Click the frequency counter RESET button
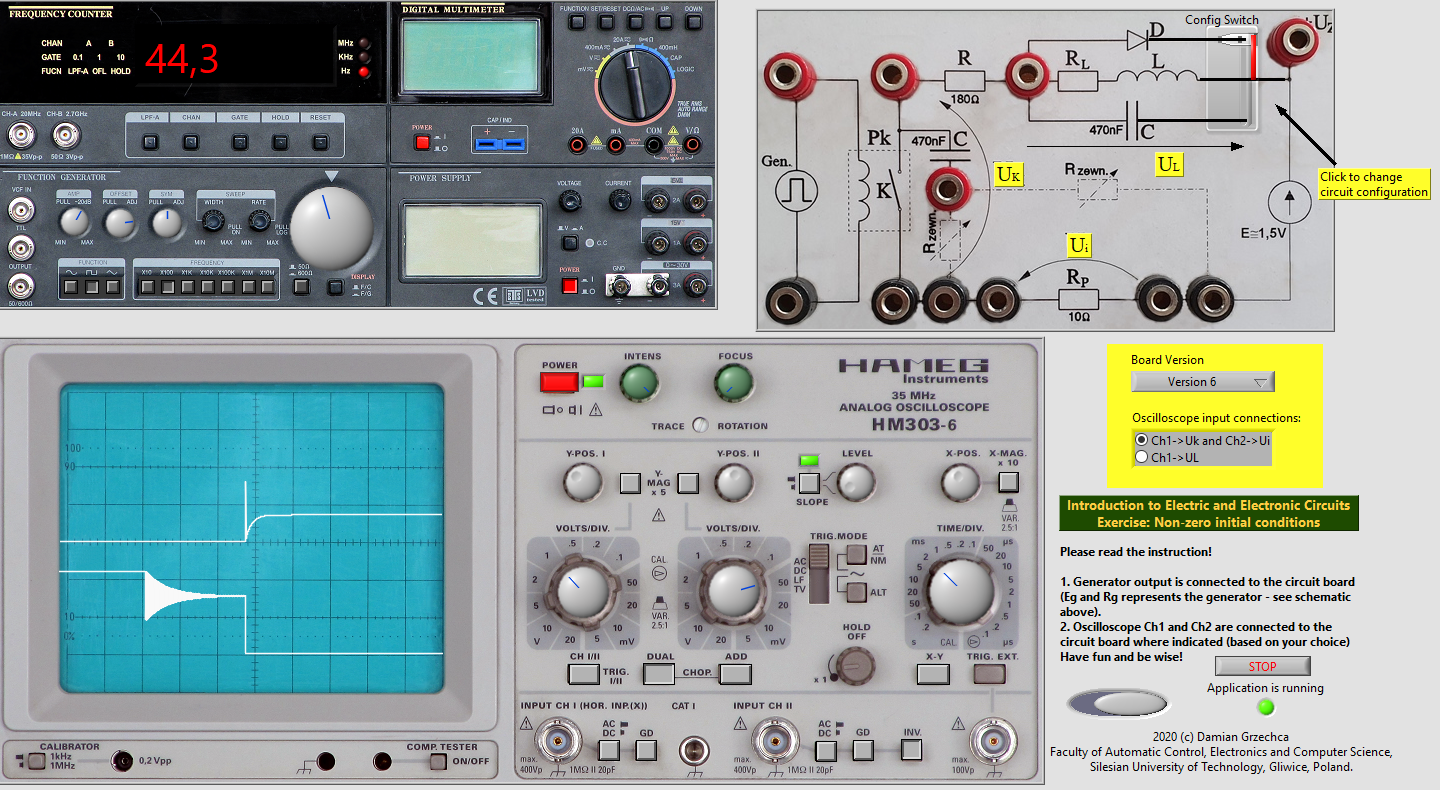The height and width of the screenshot is (790, 1440). pos(320,142)
